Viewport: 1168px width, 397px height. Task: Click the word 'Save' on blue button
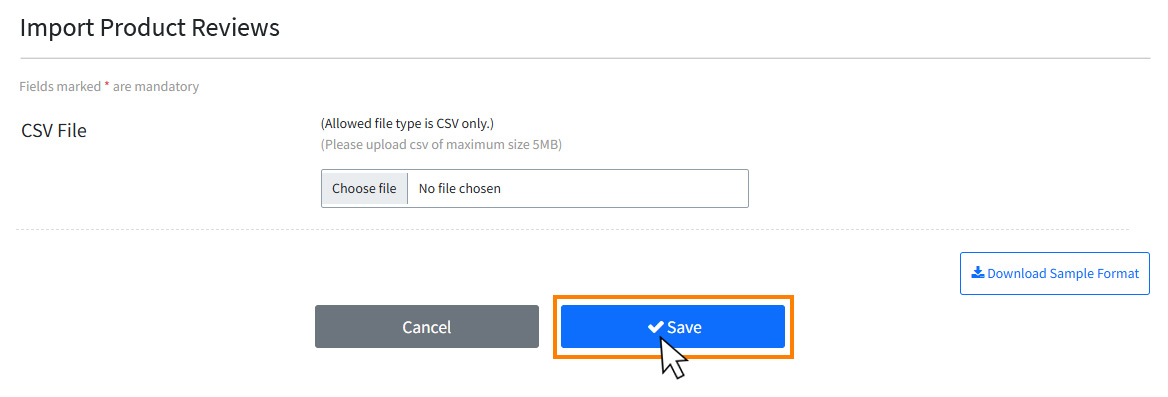click(685, 327)
